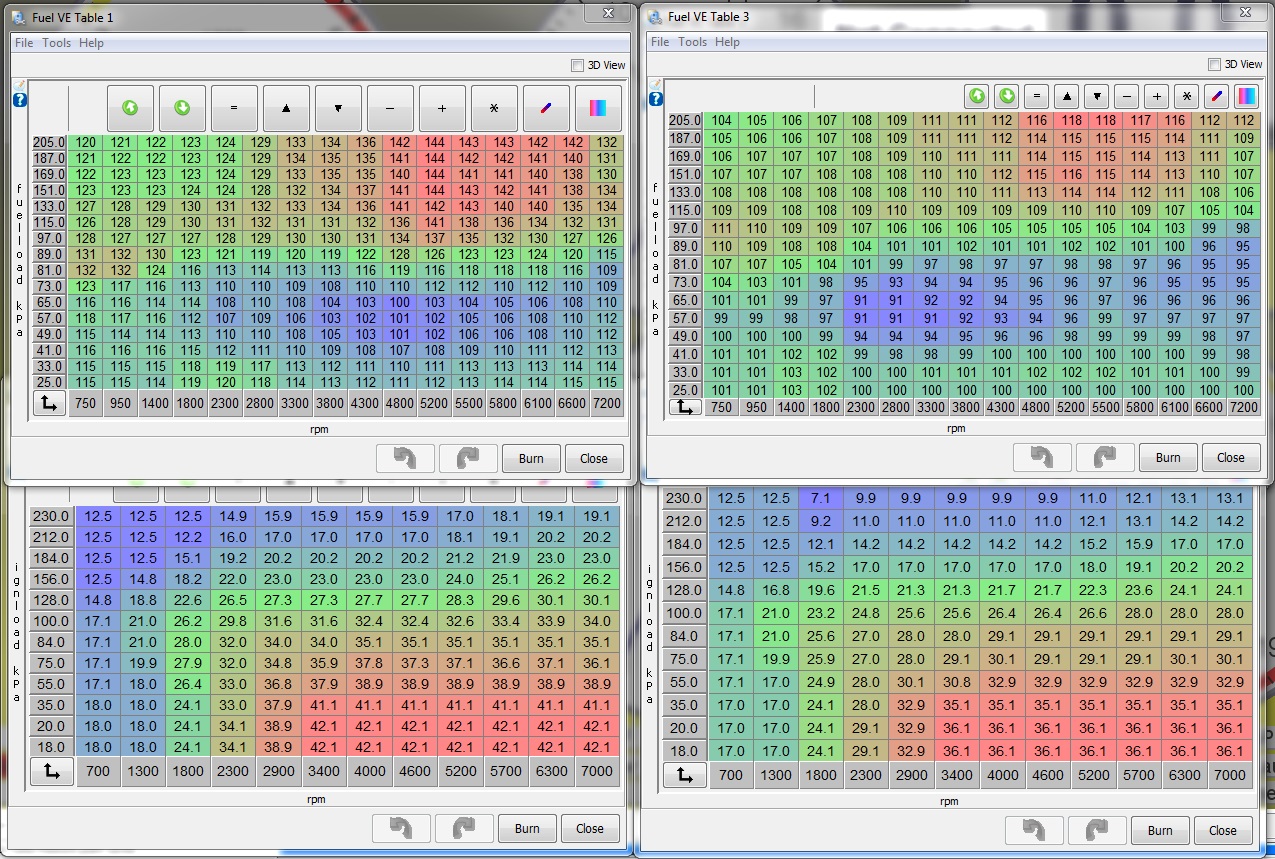Toggle the 3D View checkbox in Fuel VE Table 3
Screen dimensions: 1275x859
click(1214, 64)
